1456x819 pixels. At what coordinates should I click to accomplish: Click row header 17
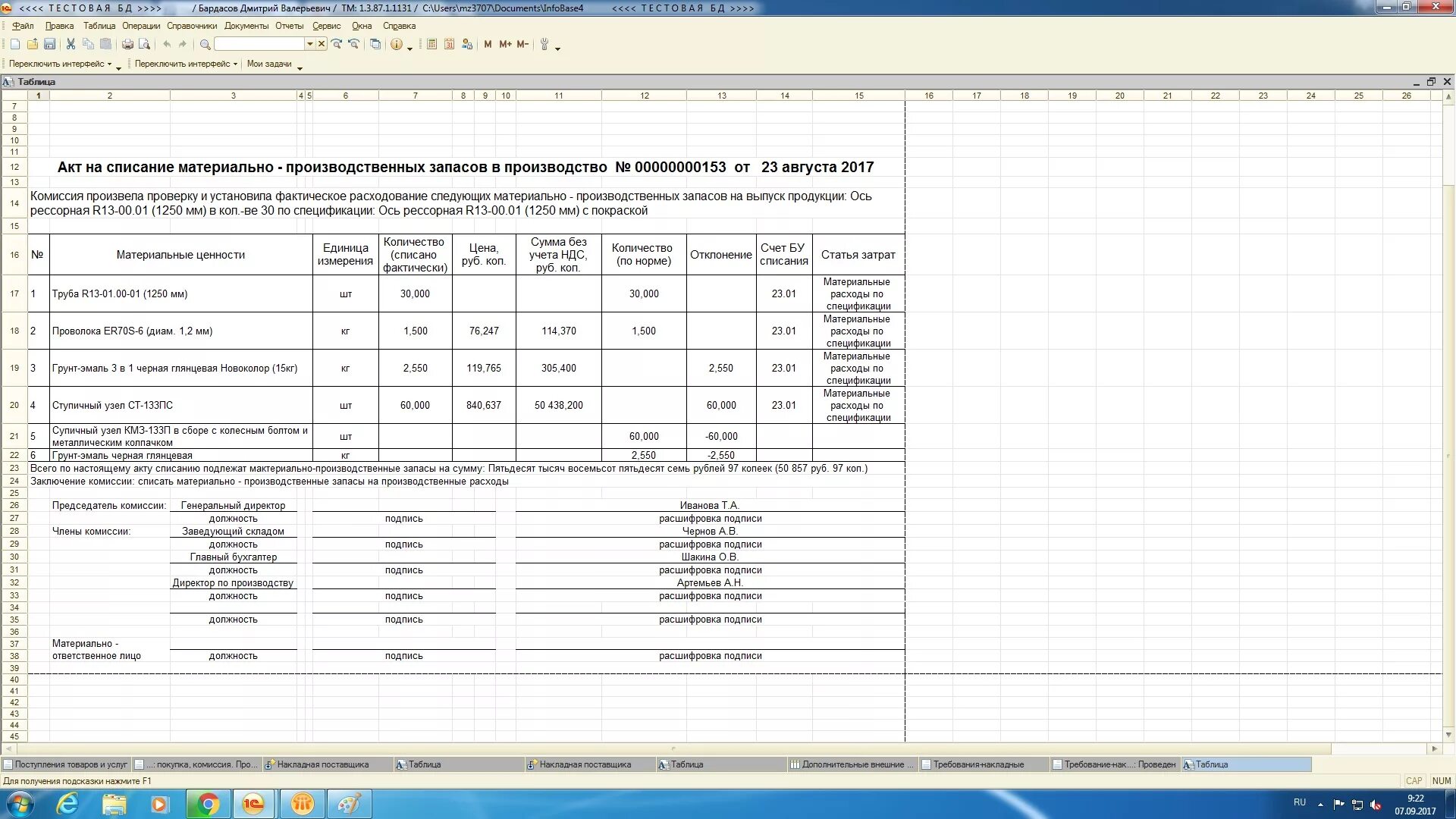pos(14,293)
